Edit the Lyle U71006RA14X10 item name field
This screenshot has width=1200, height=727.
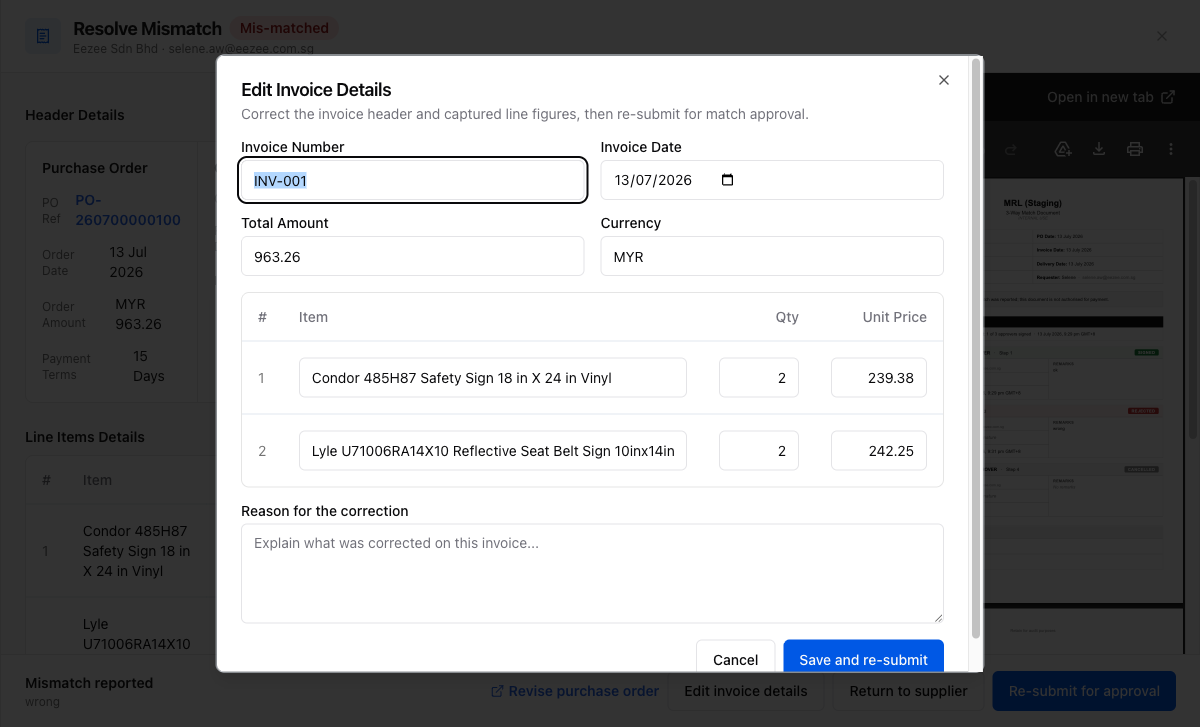coord(493,451)
